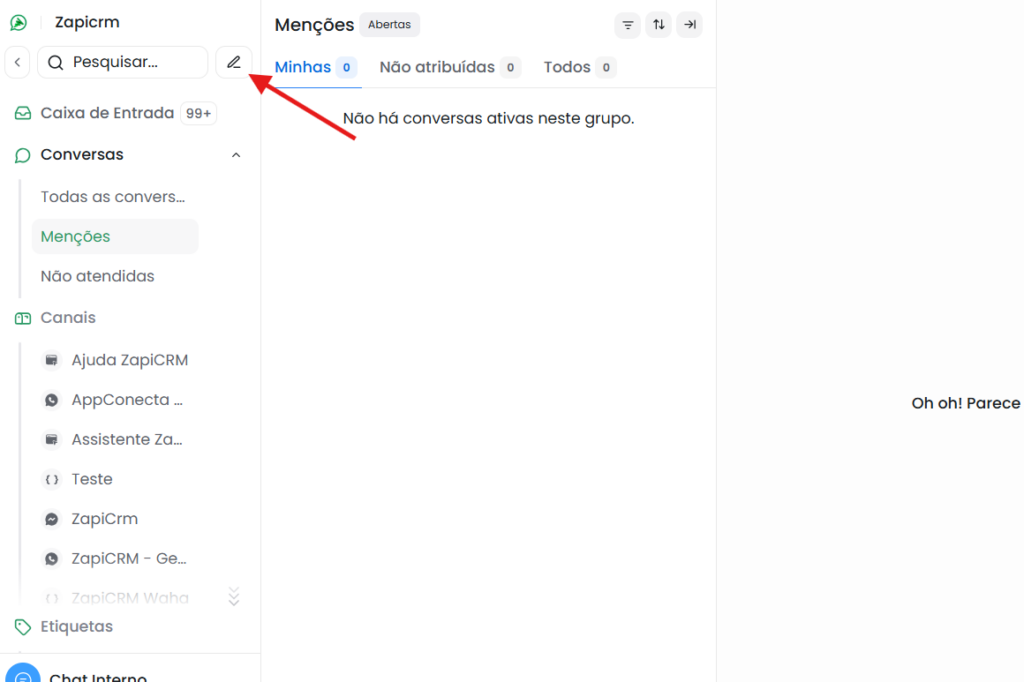This screenshot has width=1024, height=682.
Task: Collapse the Conversas section chevron
Action: 236,155
